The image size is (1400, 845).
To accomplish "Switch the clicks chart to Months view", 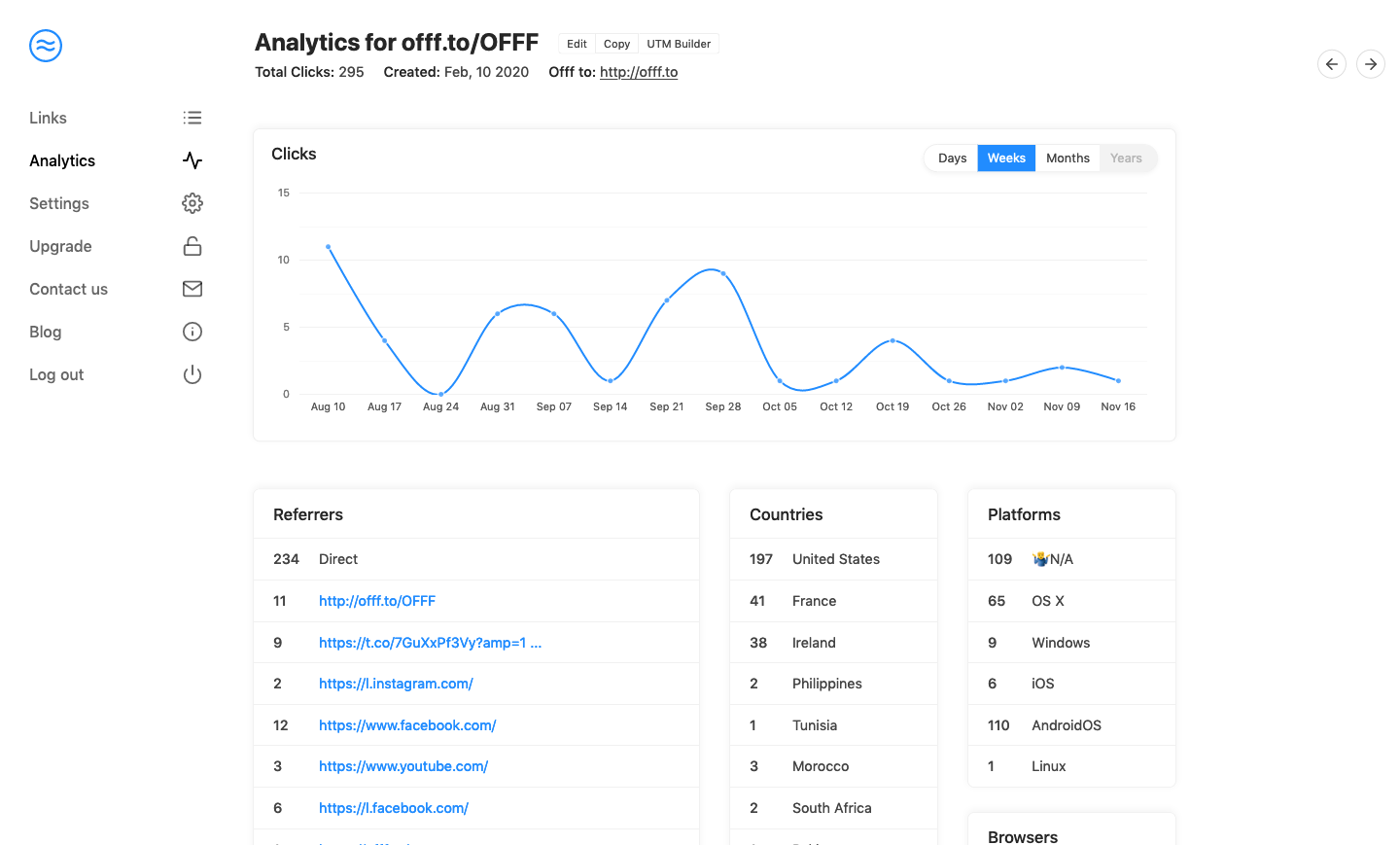I will 1067,158.
